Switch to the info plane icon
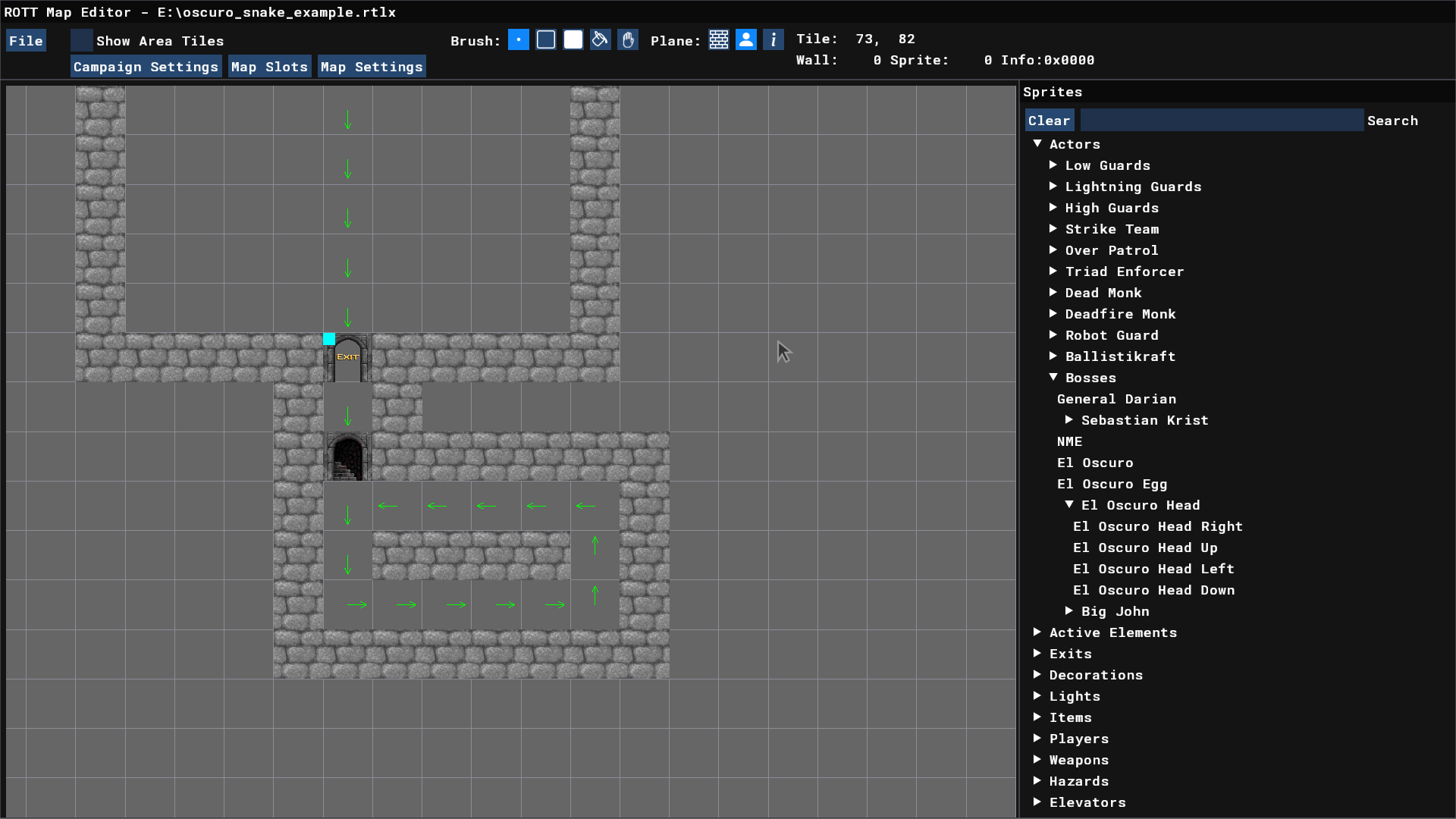 tap(773, 40)
